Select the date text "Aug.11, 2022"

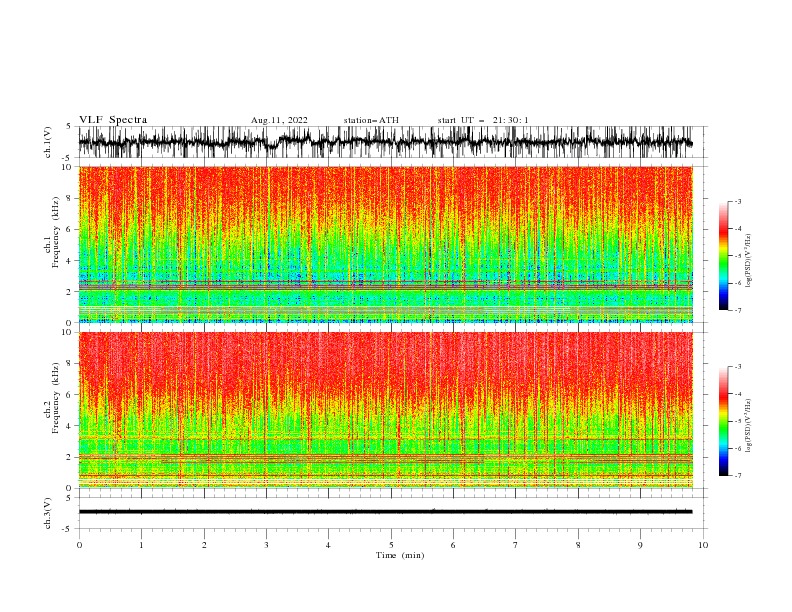tap(279, 120)
